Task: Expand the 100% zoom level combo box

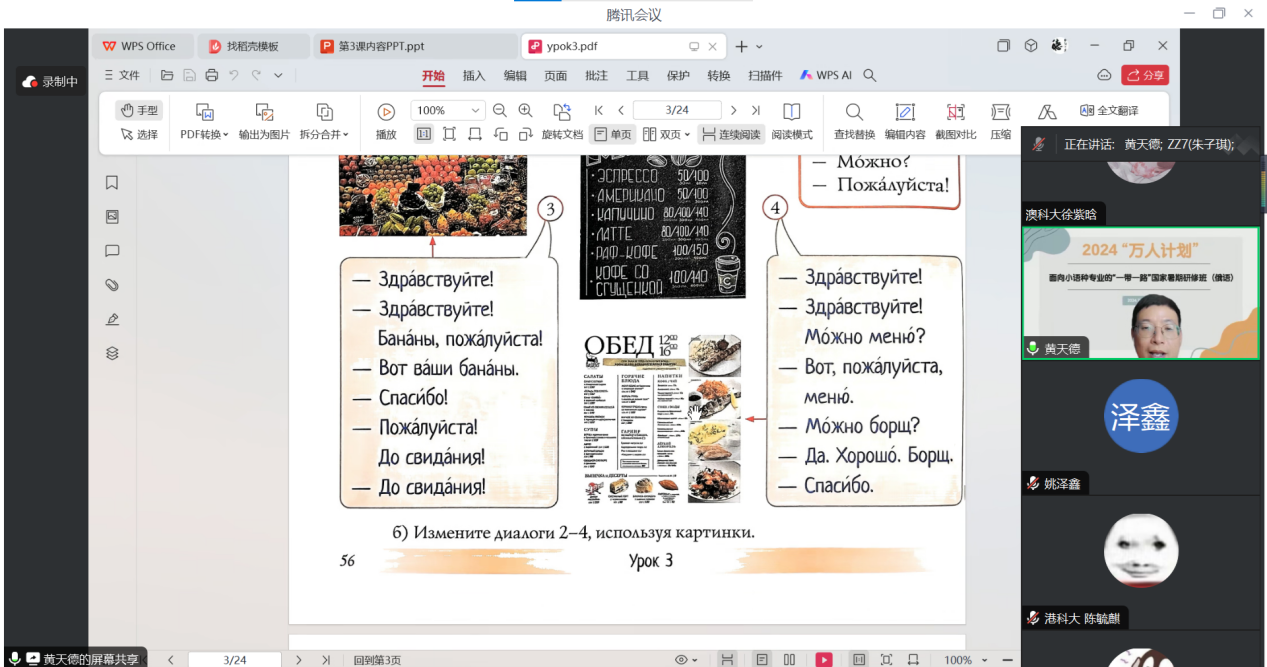Action: pos(475,110)
